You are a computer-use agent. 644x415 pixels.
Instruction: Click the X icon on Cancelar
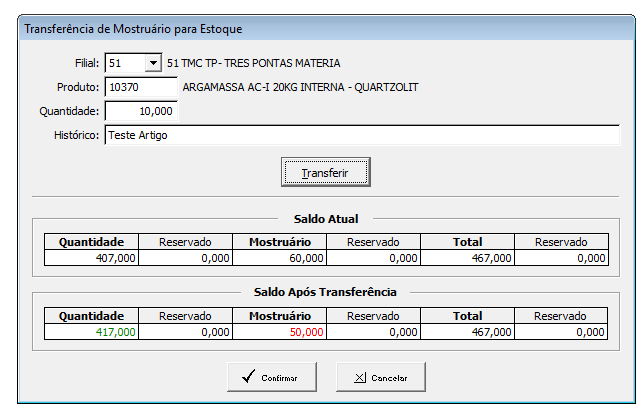coord(360,377)
